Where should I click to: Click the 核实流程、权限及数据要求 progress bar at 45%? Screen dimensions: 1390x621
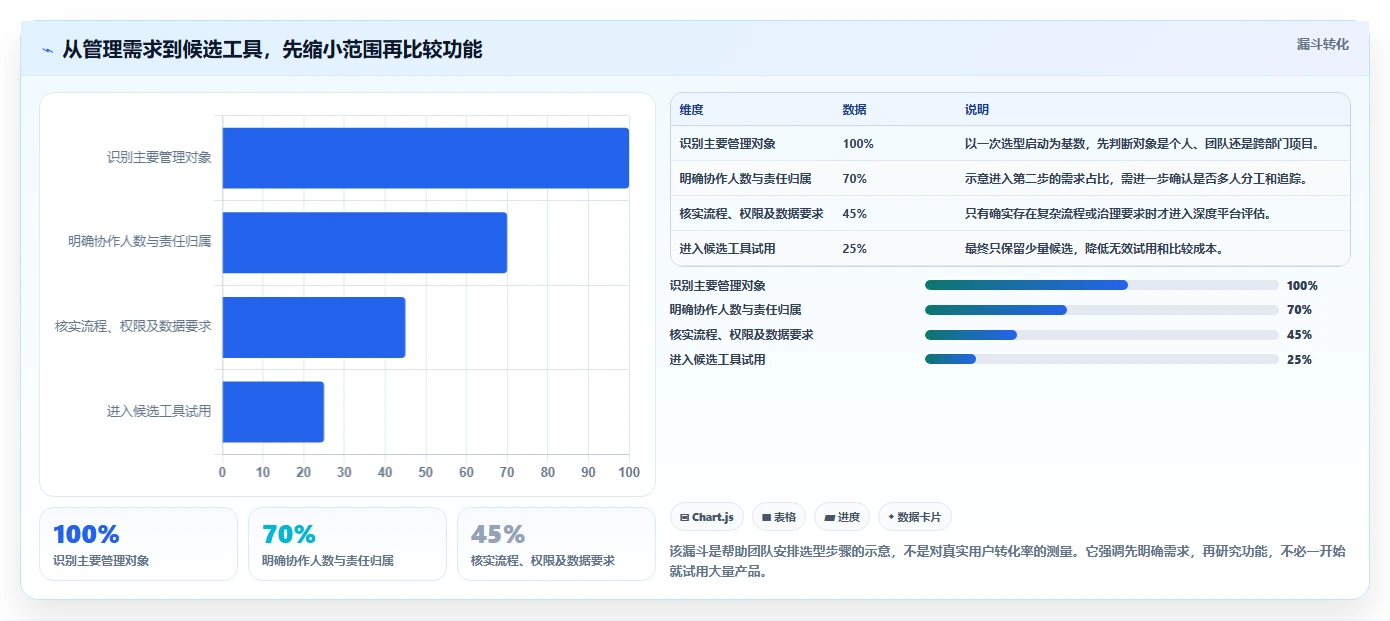[x=1102, y=335]
